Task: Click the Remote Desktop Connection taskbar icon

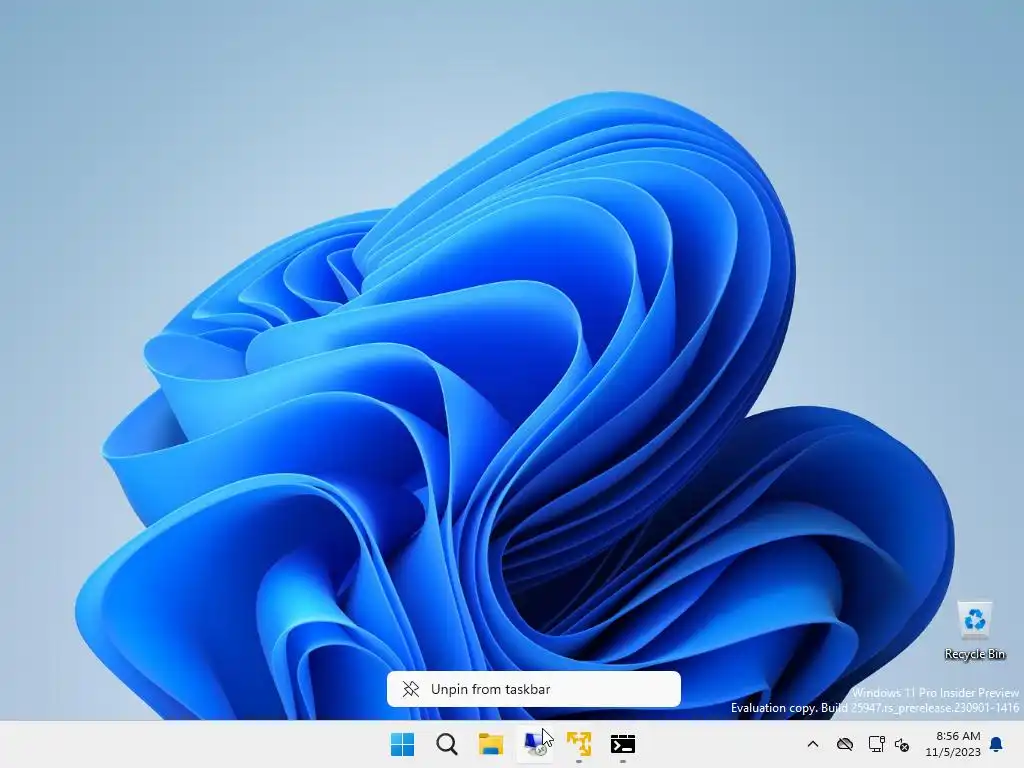Action: pos(535,744)
